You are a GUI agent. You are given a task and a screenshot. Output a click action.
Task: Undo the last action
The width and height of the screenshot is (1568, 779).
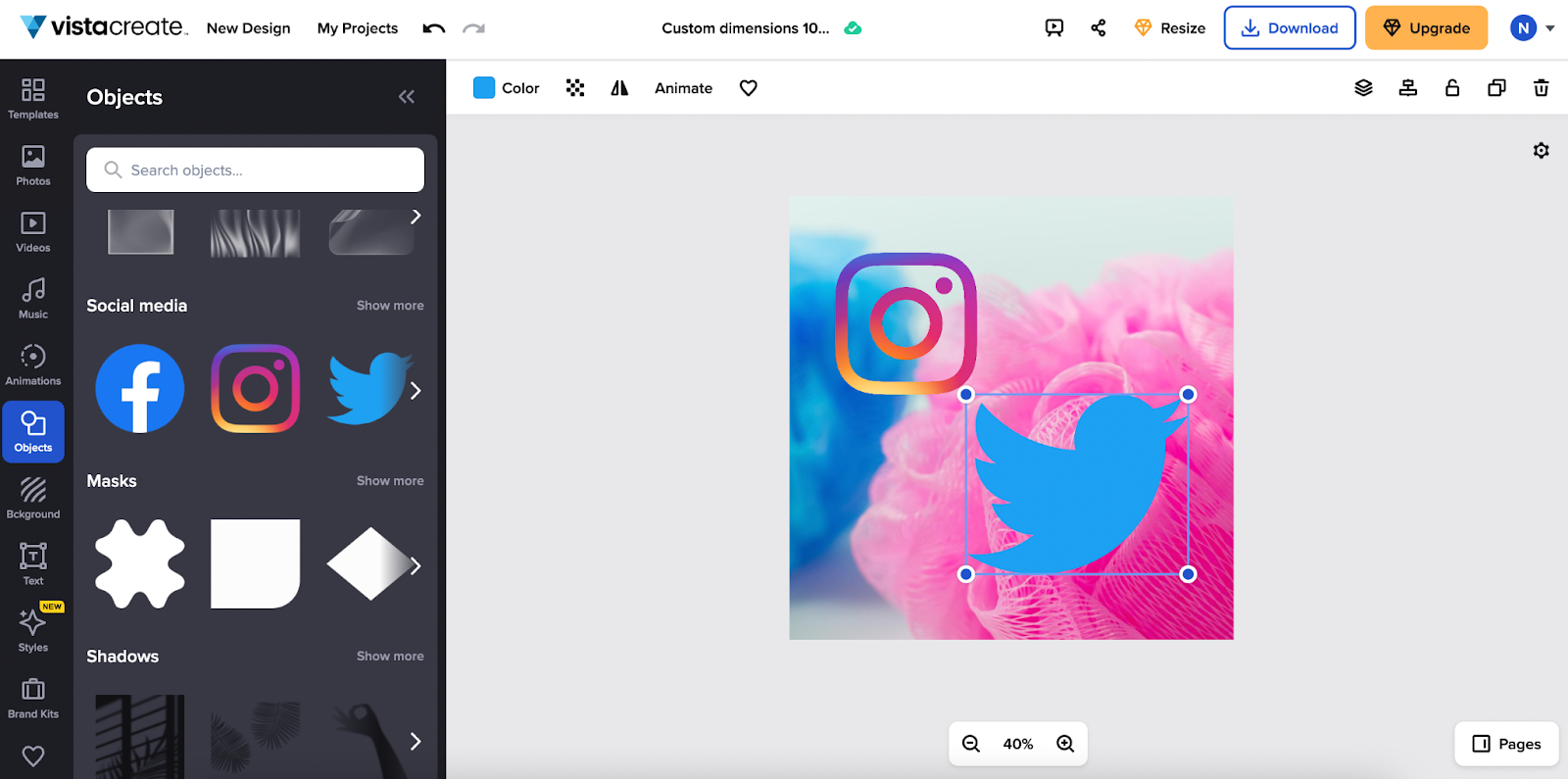(434, 28)
